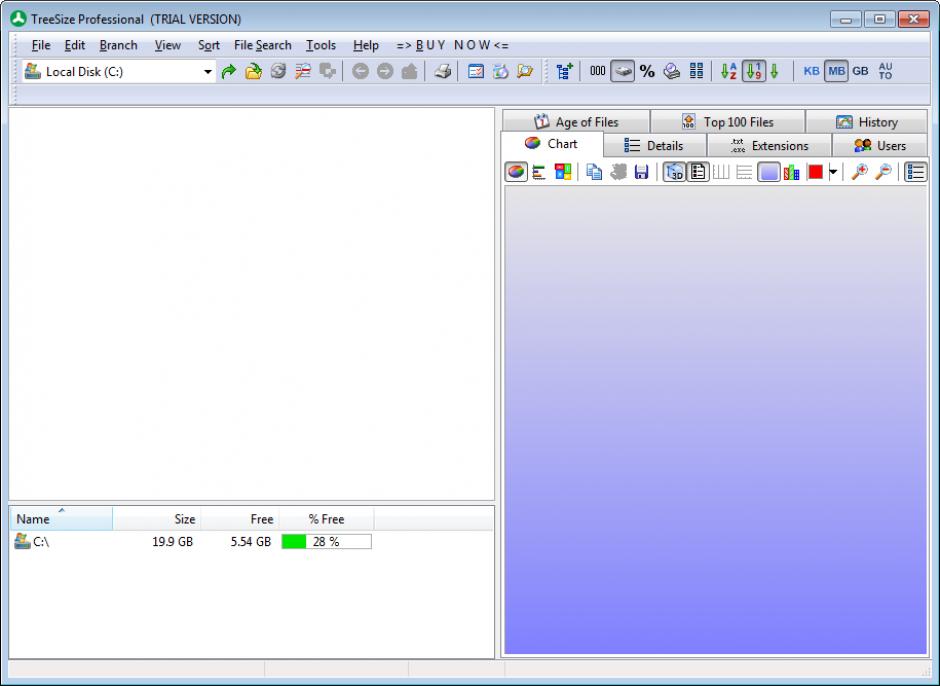Click the 28 % free space bar
This screenshot has width=940, height=686.
click(x=327, y=541)
